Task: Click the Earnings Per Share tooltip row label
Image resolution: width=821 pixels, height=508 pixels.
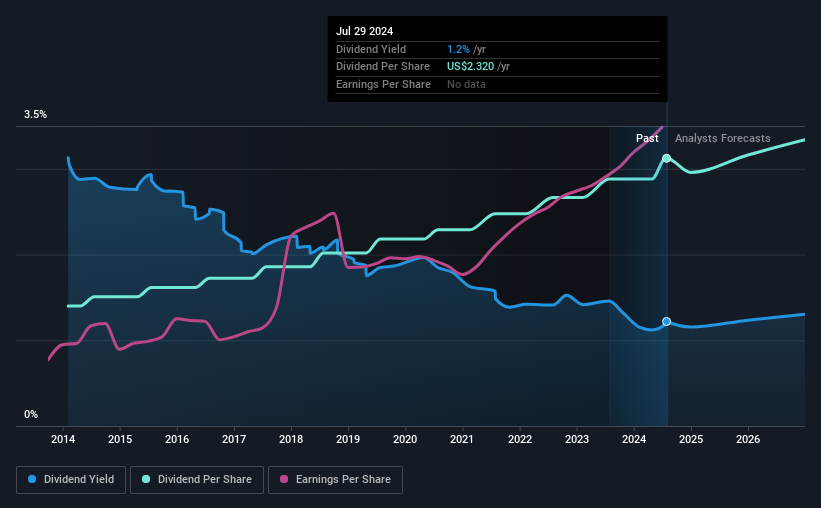Action: (383, 84)
